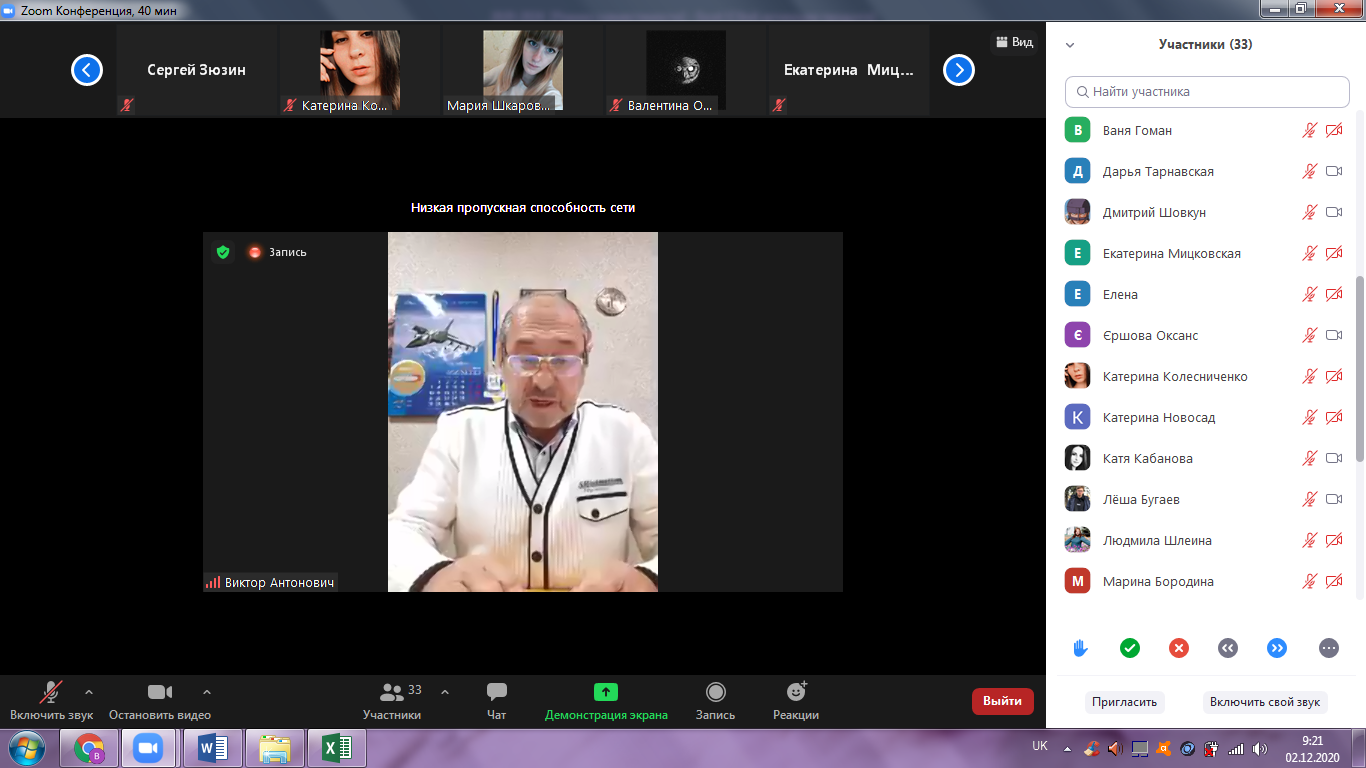
Task: Click muted microphone icon for Лёша Бугаев
Action: pos(1309,499)
